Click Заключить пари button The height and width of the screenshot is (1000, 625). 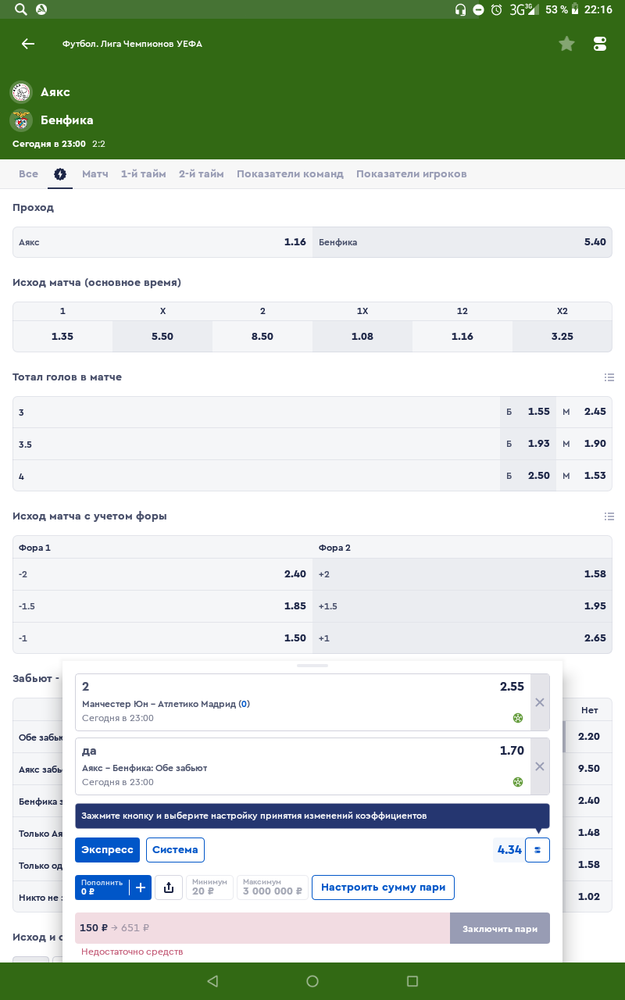click(499, 929)
